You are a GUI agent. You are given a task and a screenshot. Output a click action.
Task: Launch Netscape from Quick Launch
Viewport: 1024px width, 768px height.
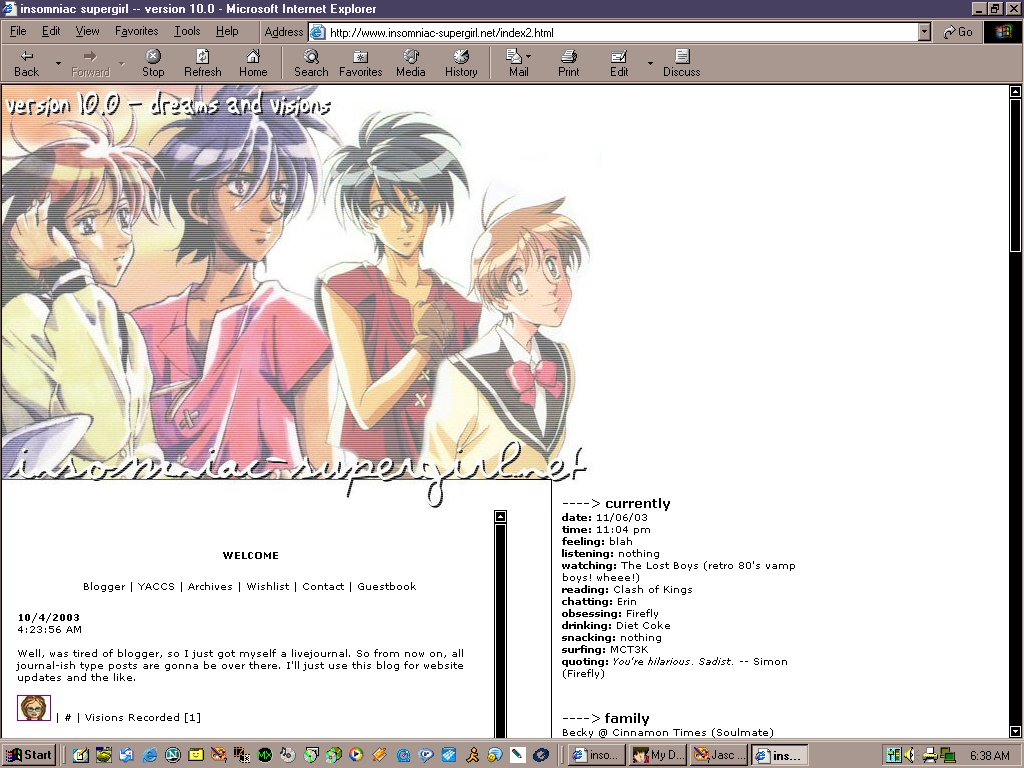coord(172,755)
